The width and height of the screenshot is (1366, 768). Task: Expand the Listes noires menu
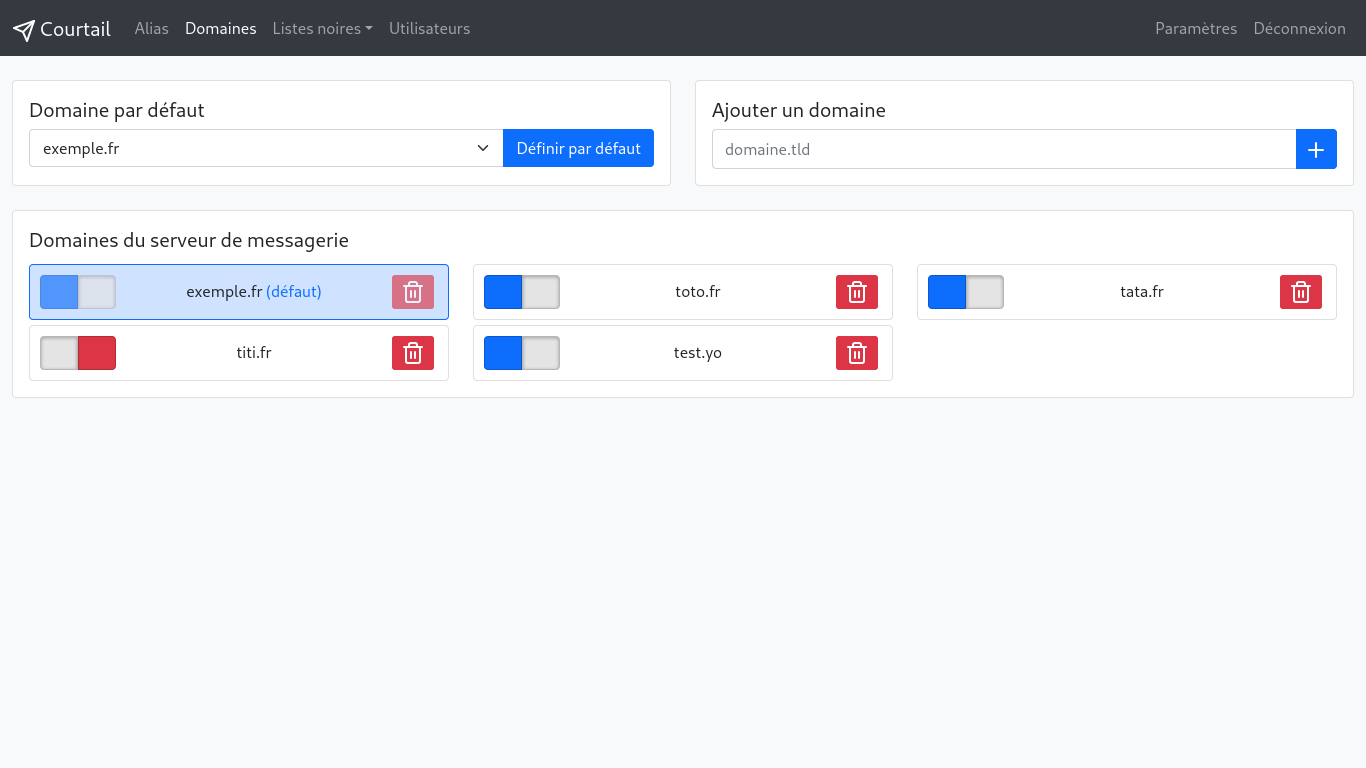click(322, 28)
